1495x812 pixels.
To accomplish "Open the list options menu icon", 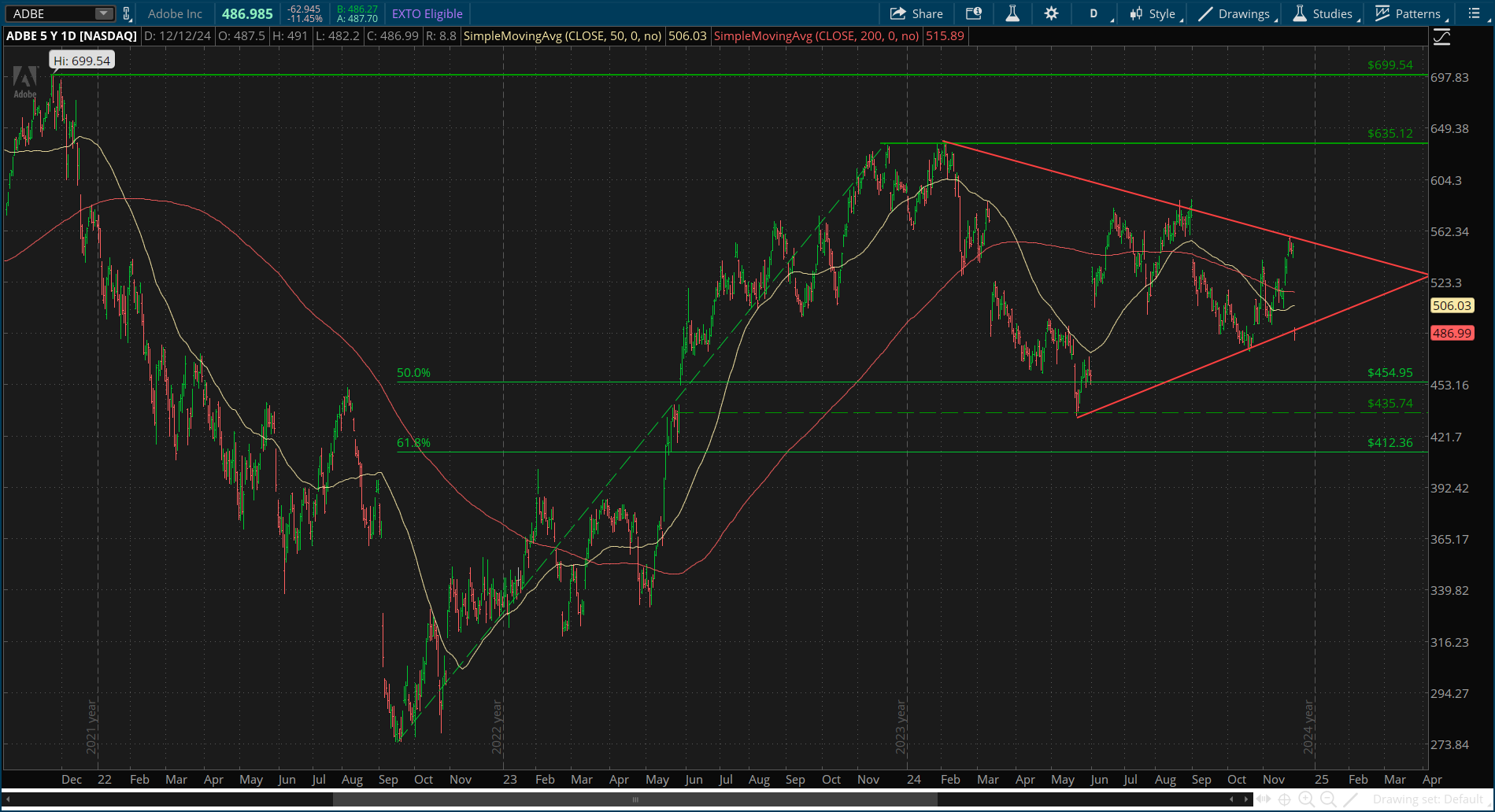I will coord(1475,13).
